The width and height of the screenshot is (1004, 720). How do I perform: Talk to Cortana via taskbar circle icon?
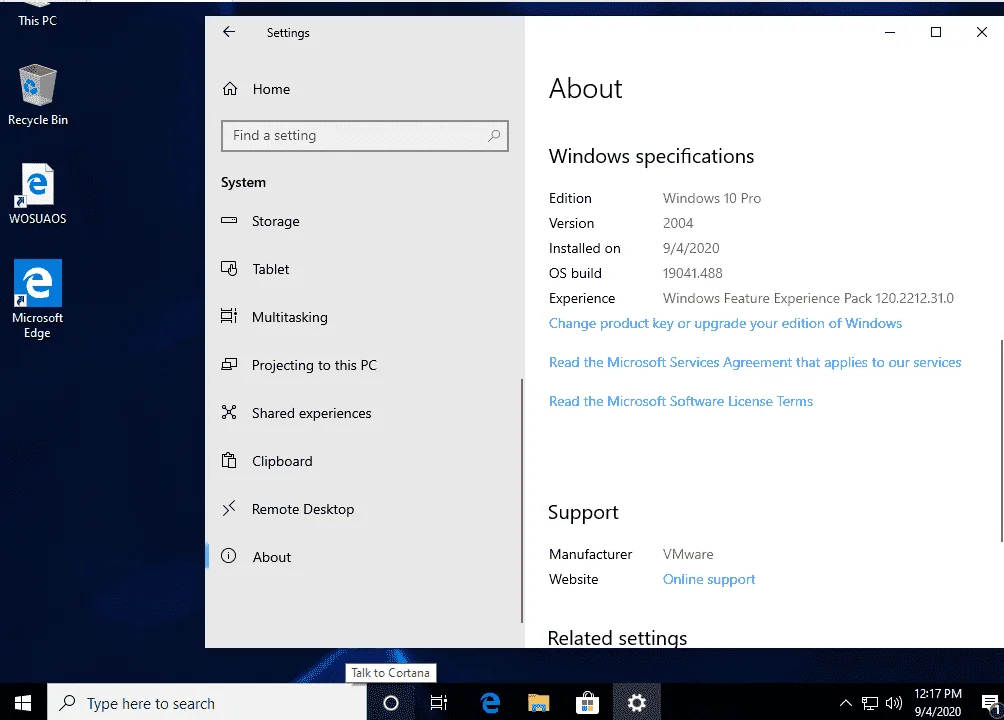tap(391, 703)
